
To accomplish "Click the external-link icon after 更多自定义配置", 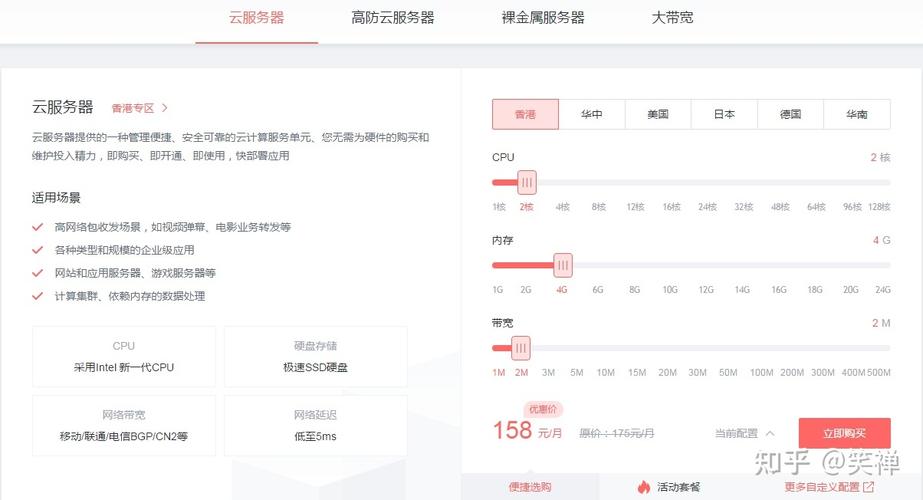I will pos(869,487).
